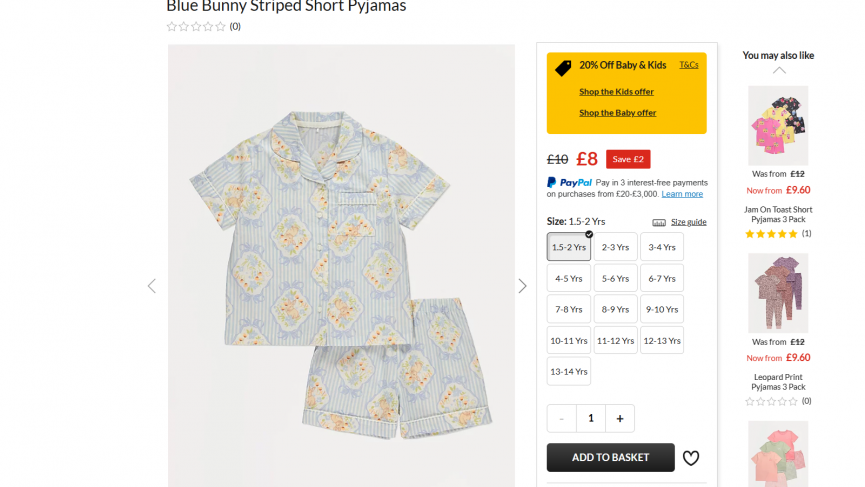Screen dimensions: 865x487
Task: Open the Shop the Baby offer link
Action: [x=617, y=113]
